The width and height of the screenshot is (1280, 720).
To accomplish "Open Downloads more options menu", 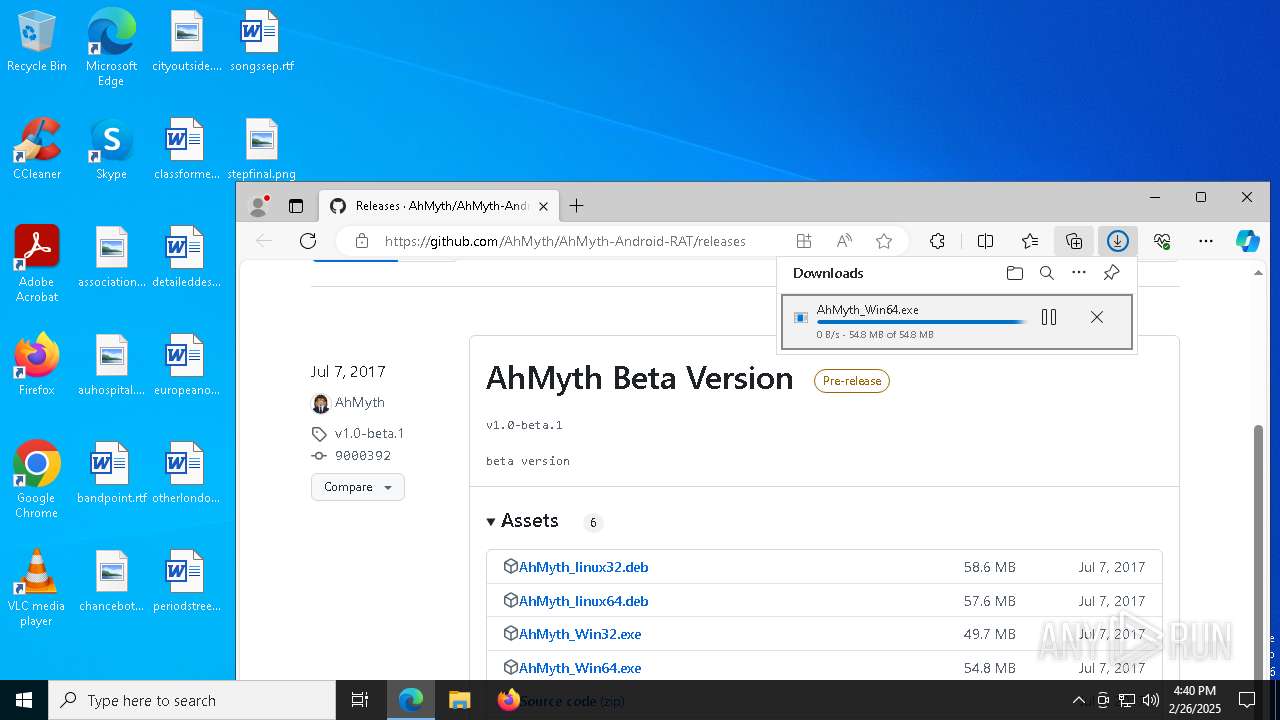I will tap(1079, 273).
